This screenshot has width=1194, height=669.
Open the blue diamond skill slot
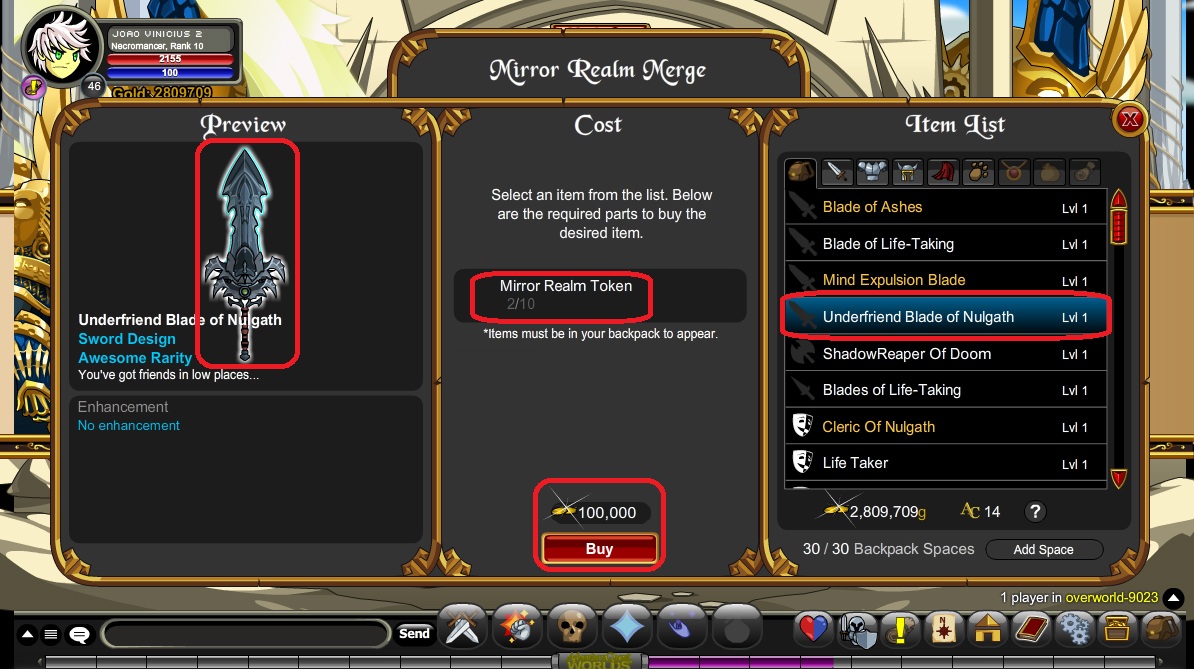click(627, 629)
